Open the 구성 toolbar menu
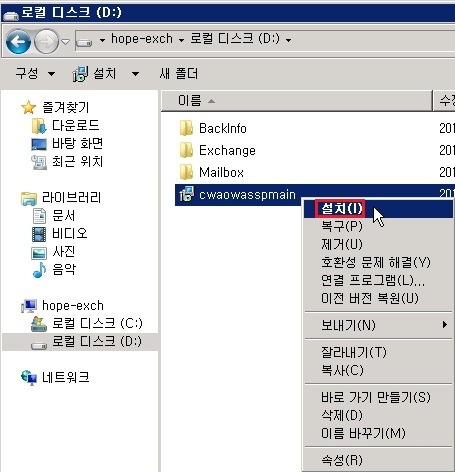This screenshot has height=472, width=455. (x=35, y=73)
